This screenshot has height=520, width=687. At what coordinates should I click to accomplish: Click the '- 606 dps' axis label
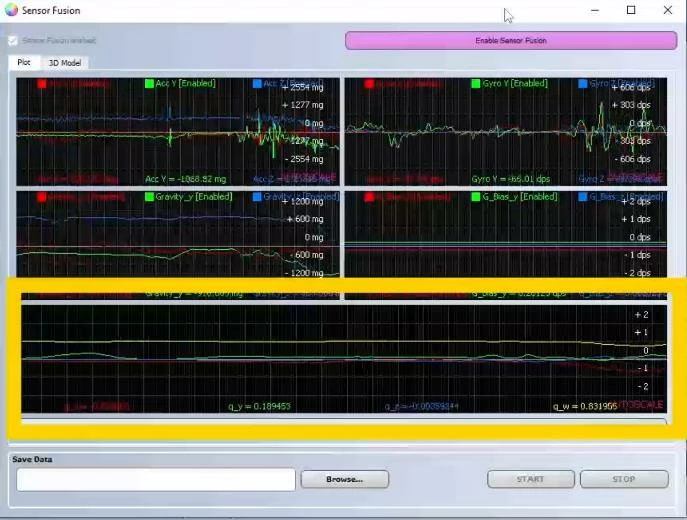point(632,159)
